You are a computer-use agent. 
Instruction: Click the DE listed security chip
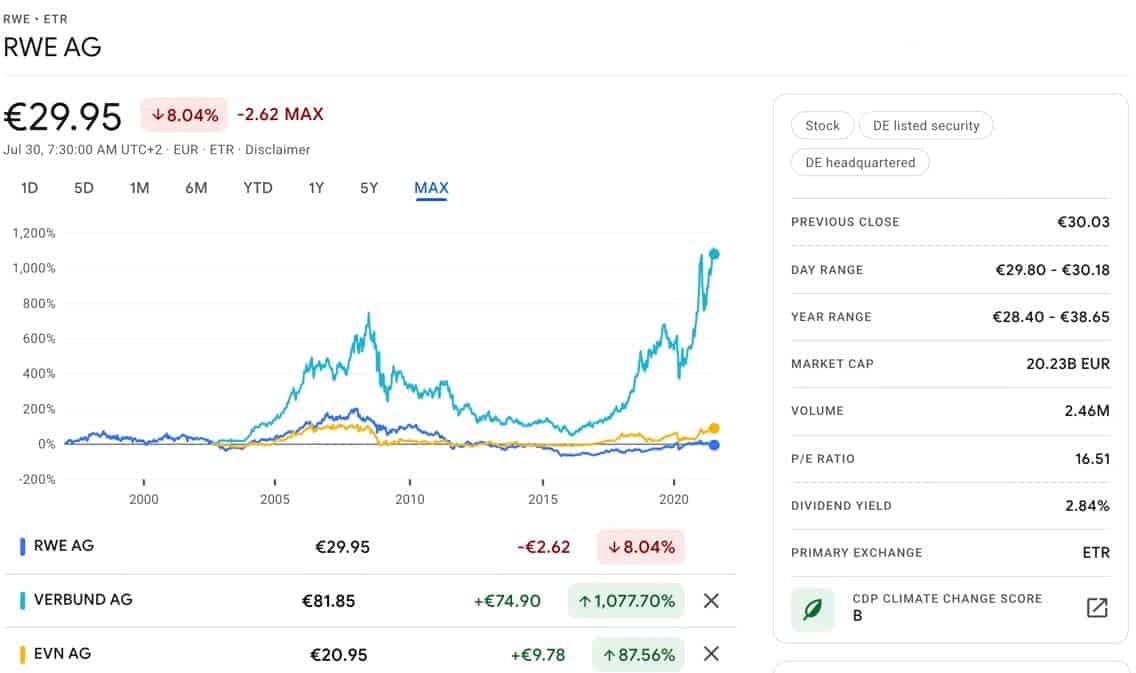pyautogui.click(x=926, y=125)
